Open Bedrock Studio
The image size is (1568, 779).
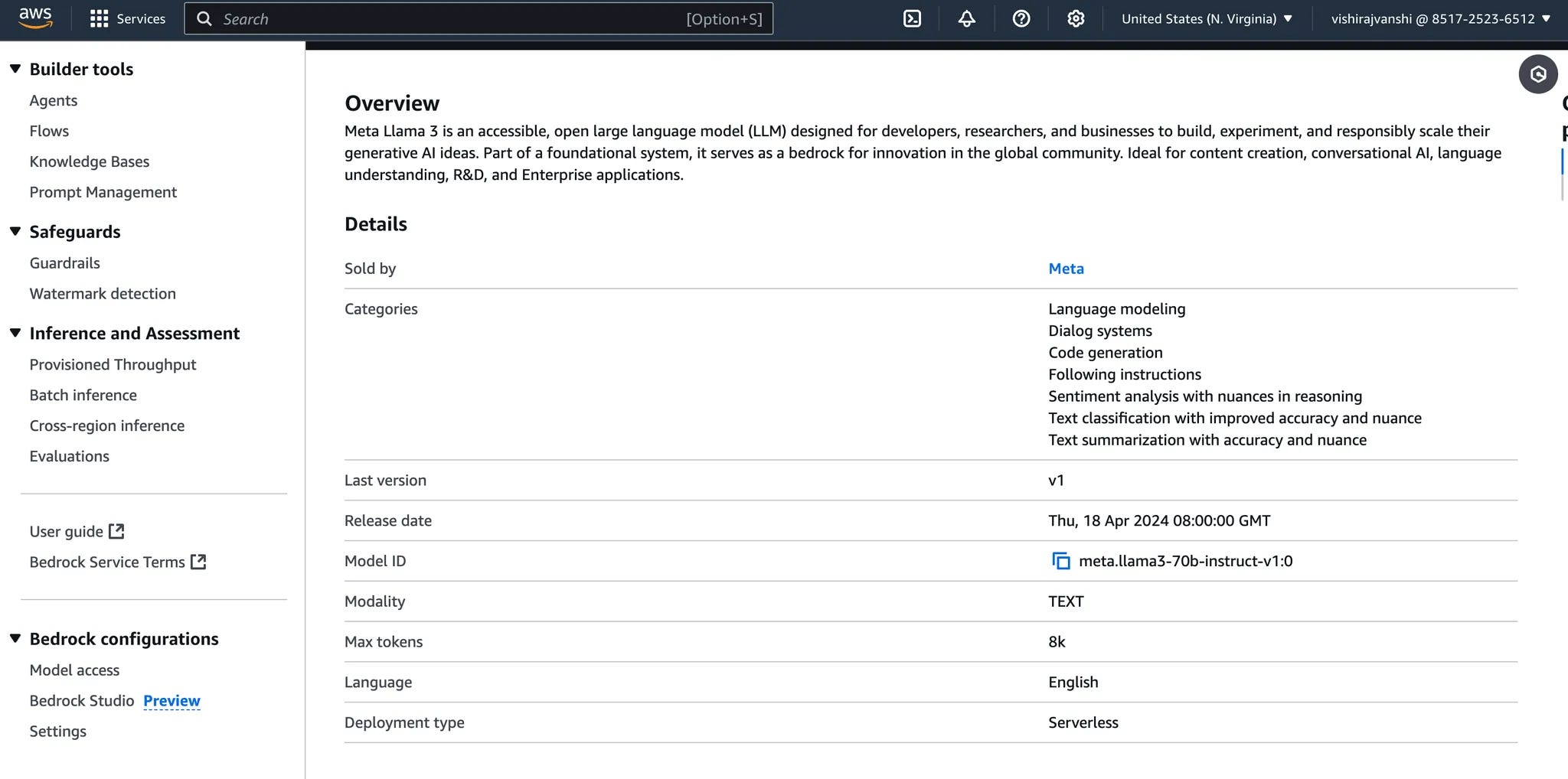click(82, 701)
